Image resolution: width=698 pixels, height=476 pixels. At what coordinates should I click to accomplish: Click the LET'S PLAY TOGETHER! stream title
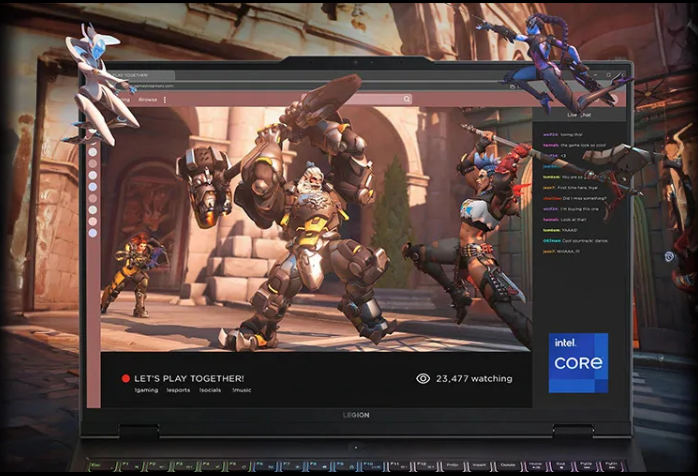point(189,378)
